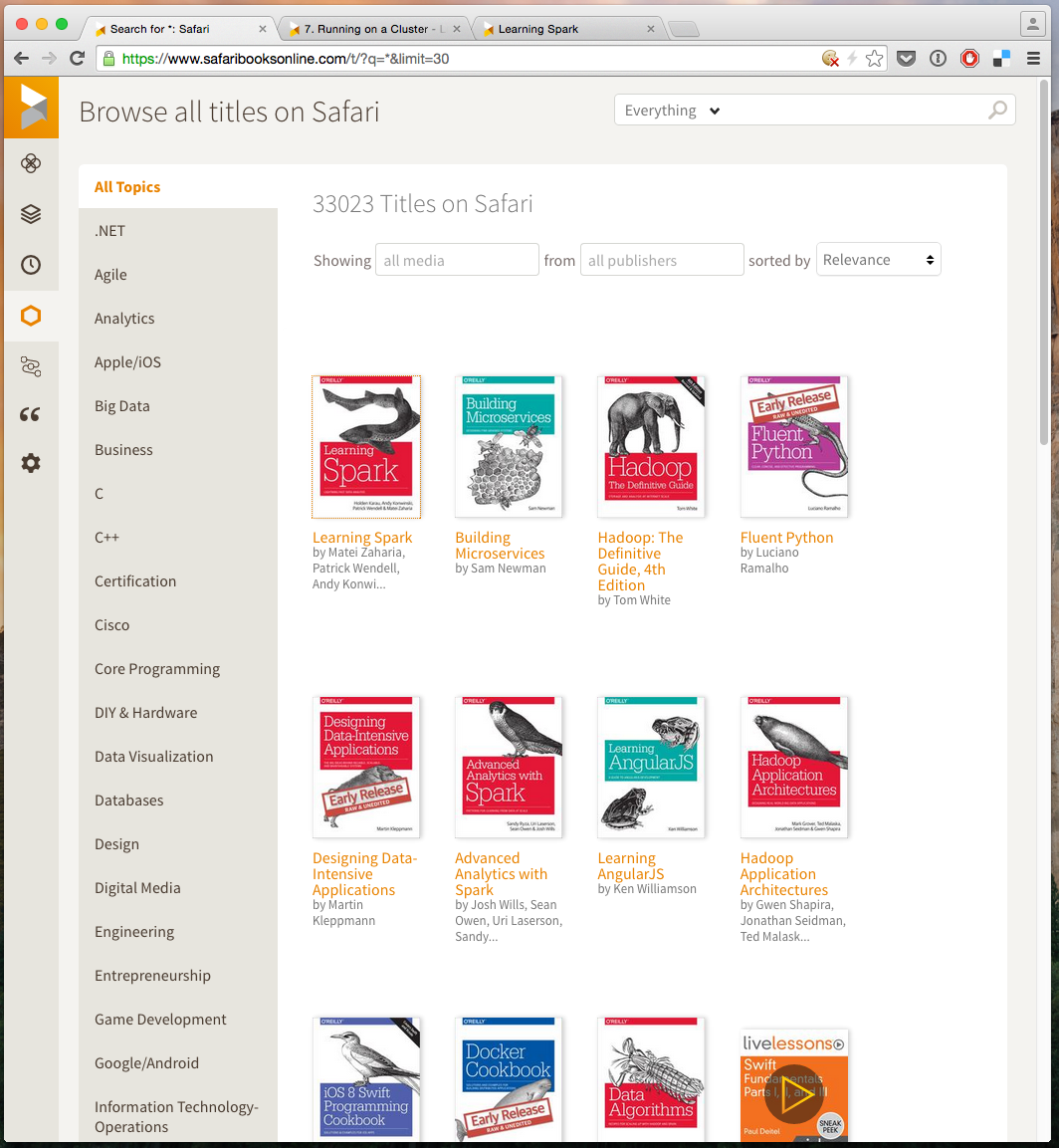Image resolution: width=1059 pixels, height=1148 pixels.
Task: Open the quotation marks highlights icon
Action: pos(31,415)
